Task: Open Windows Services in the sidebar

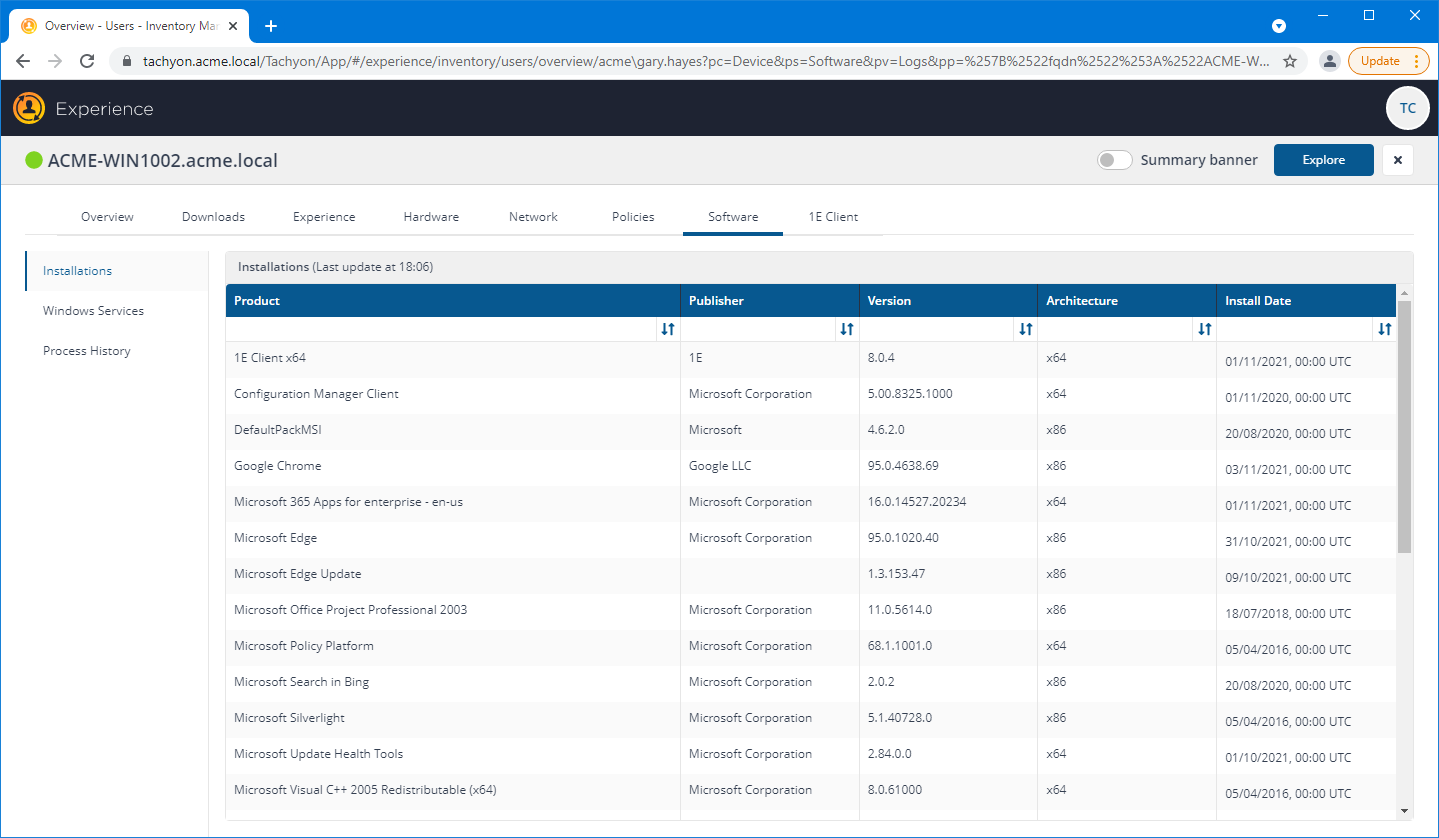Action: (x=117, y=311)
